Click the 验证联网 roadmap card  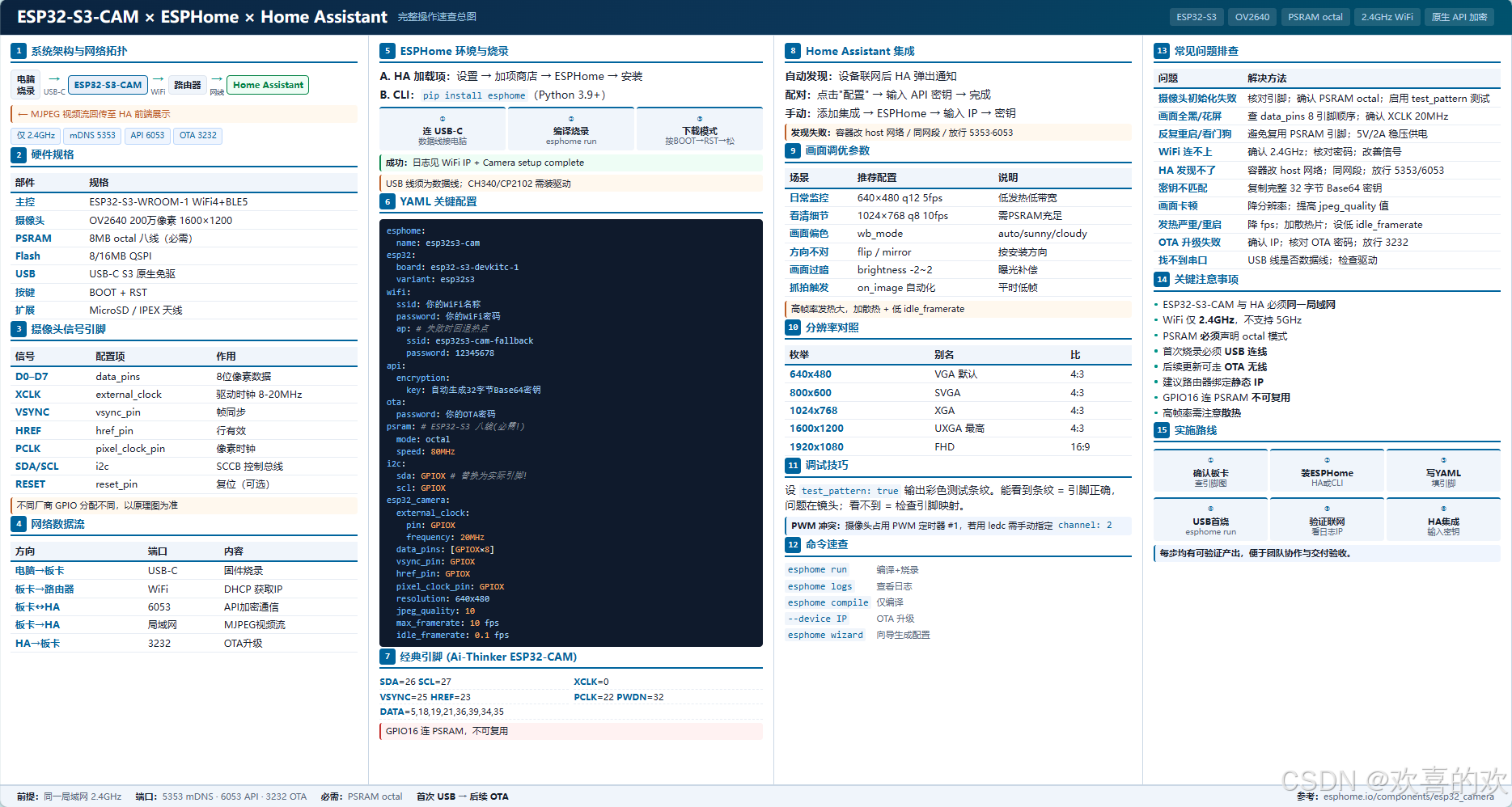pos(1327,520)
